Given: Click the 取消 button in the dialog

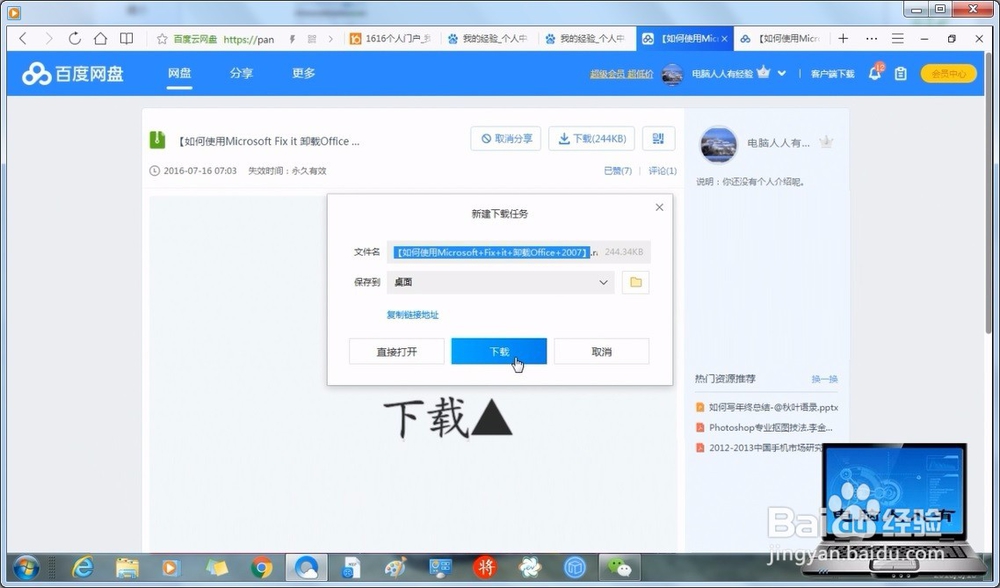Looking at the screenshot, I should tap(601, 351).
